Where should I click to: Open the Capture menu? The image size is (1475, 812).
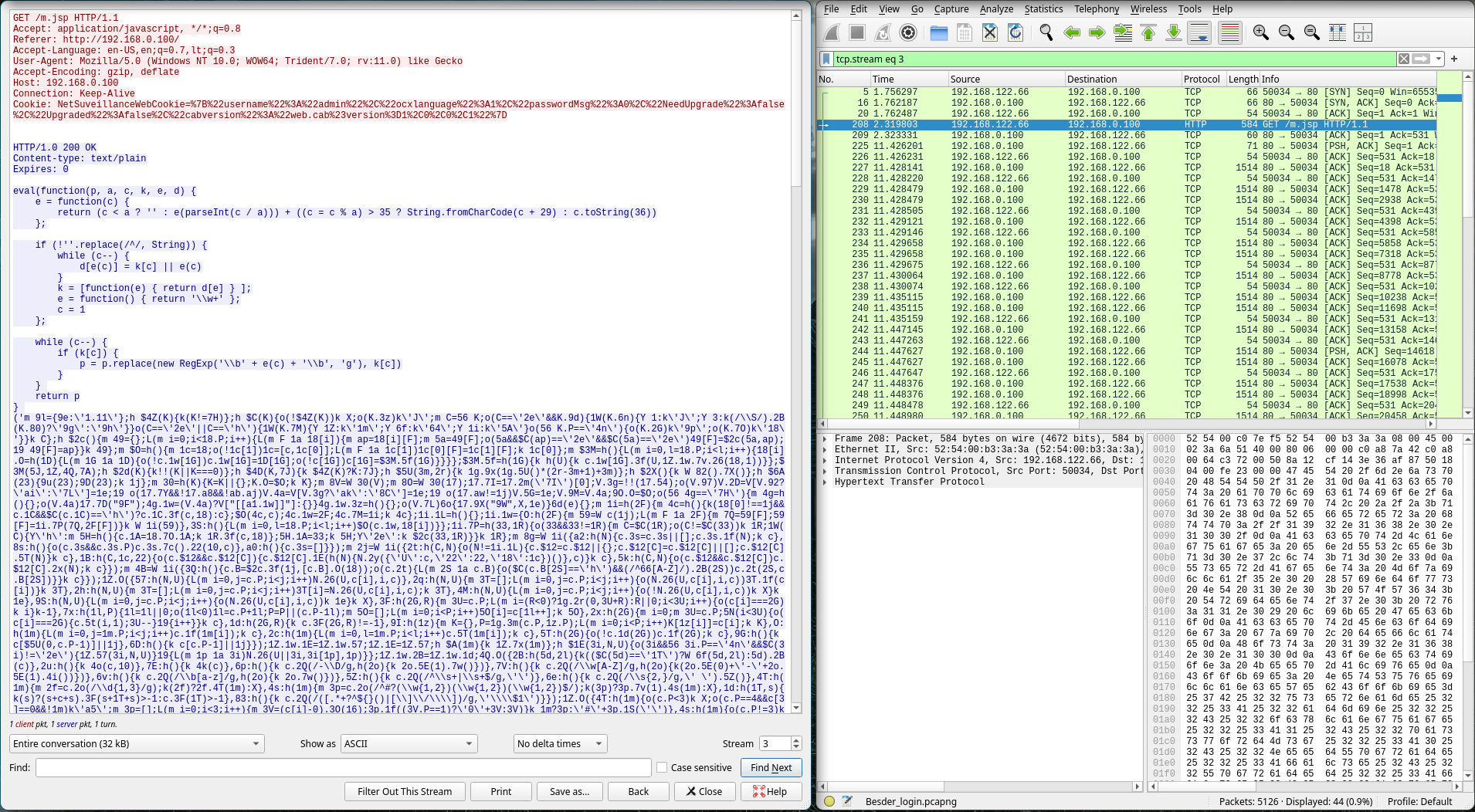[x=951, y=9]
